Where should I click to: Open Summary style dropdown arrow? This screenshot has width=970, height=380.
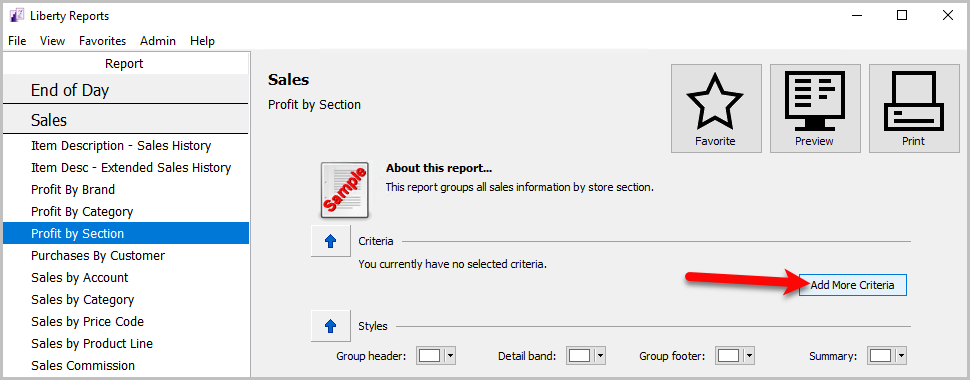[901, 356]
